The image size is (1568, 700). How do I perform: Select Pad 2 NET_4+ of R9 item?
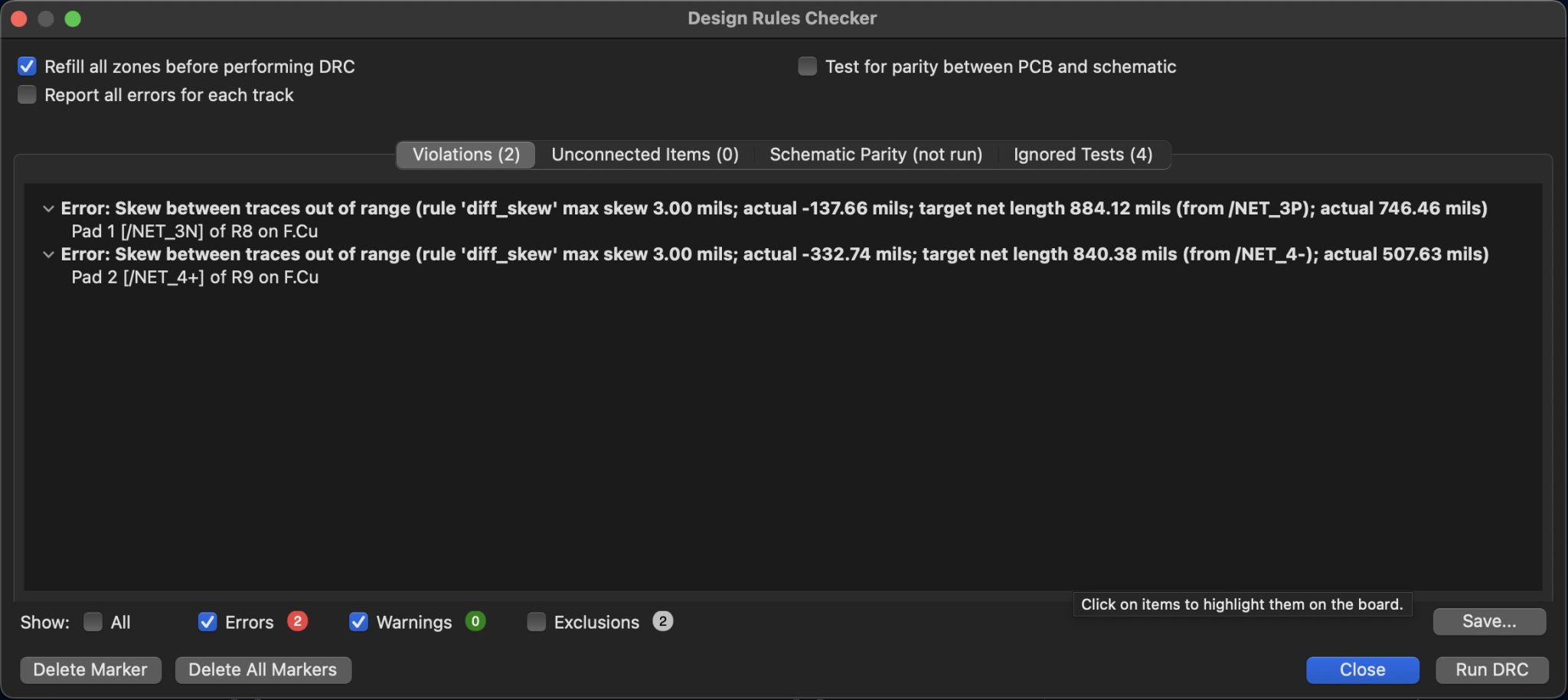click(x=194, y=277)
